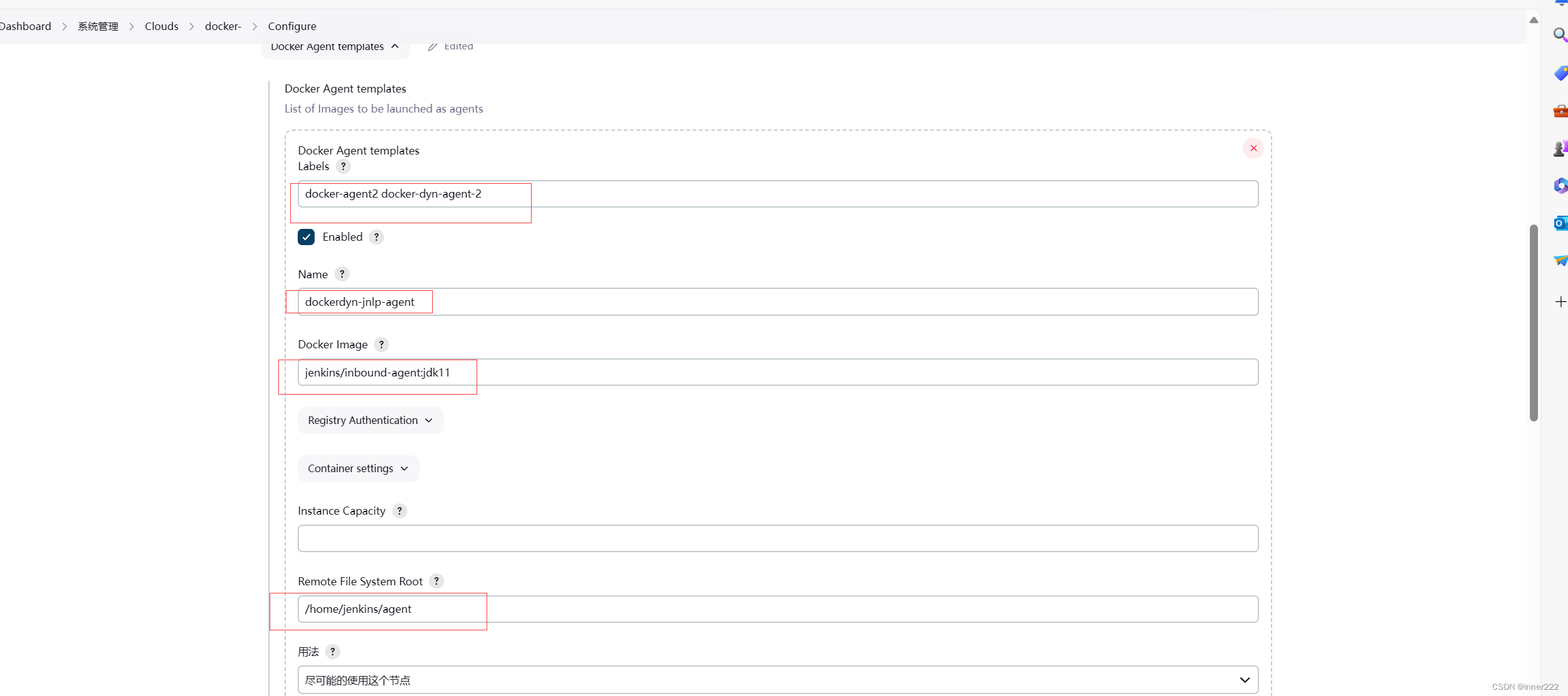Open Configure breadcrumb
Screen dimensions: 1568x696
(x=292, y=26)
